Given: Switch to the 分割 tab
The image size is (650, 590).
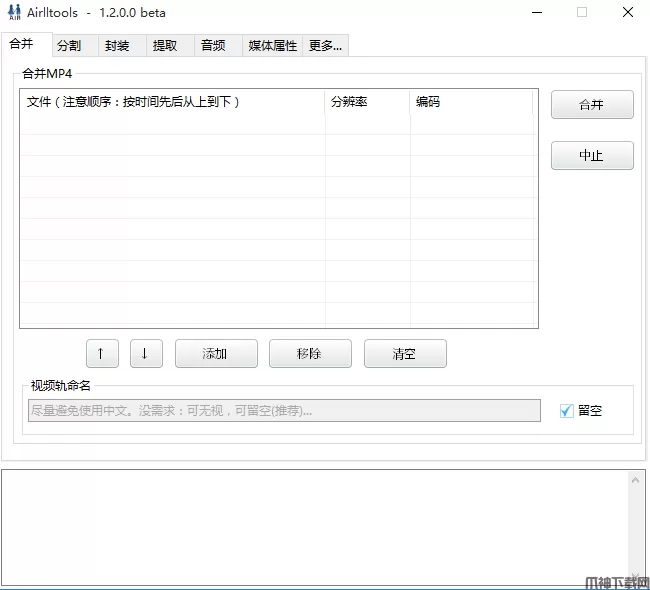Looking at the screenshot, I should pos(69,46).
